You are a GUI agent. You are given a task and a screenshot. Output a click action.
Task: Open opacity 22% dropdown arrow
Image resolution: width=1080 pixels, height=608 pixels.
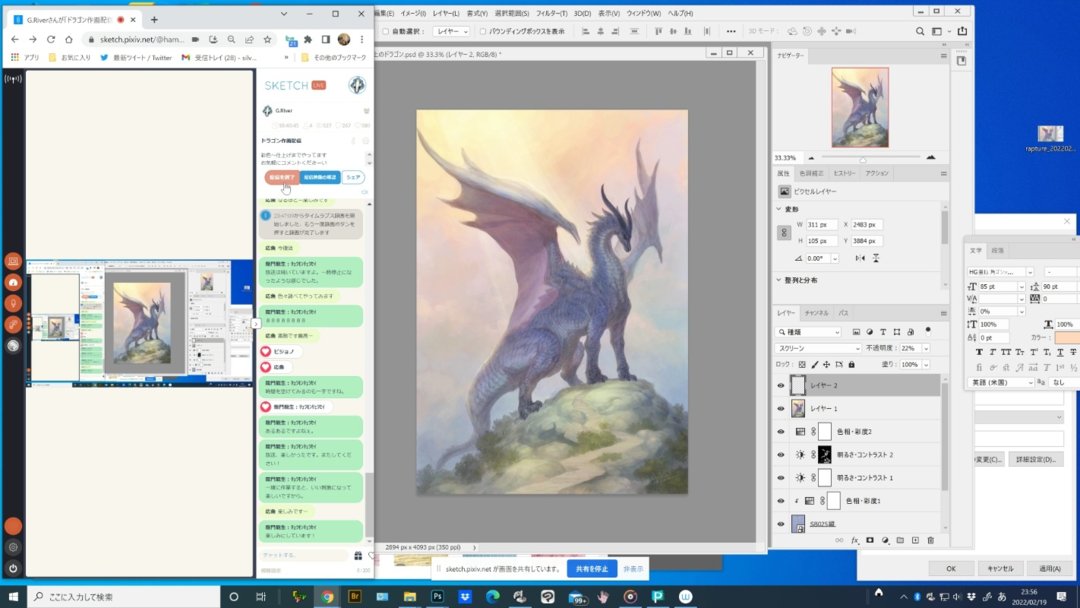coord(926,348)
